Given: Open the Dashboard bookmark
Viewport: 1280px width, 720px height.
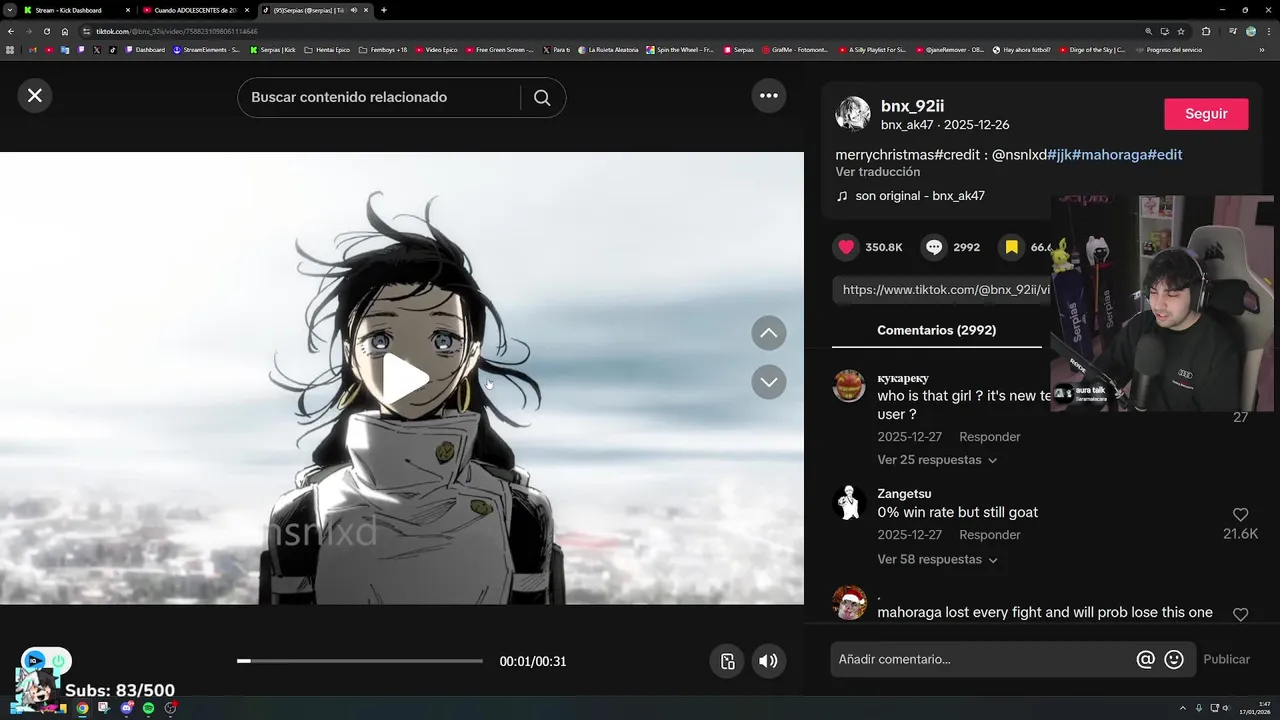Looking at the screenshot, I should 145,50.
